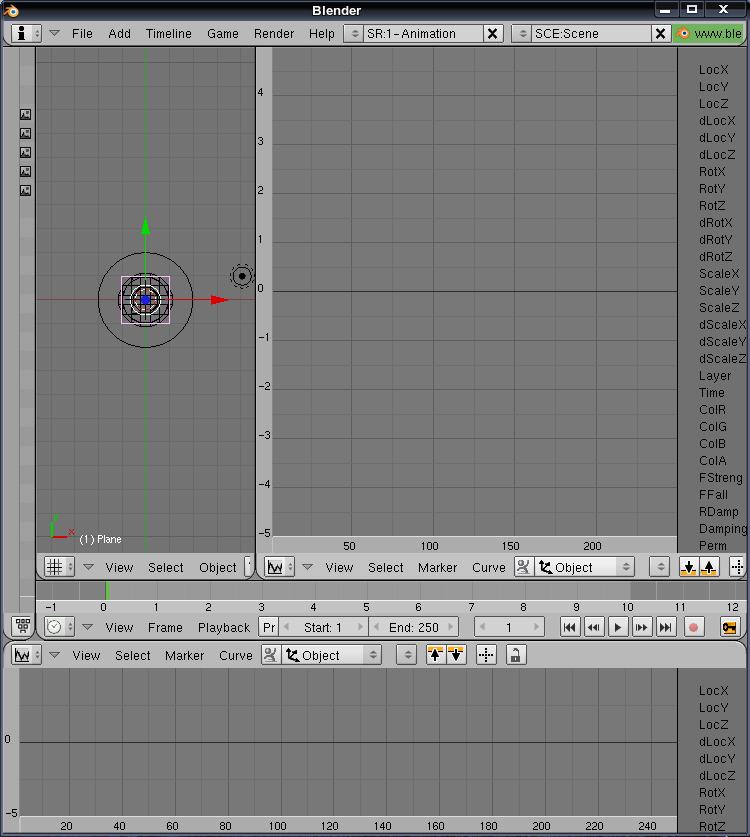Viewport: 750px width, 837px height.
Task: Paste curves with up-arrow icon, upper IPO
Action: (x=709, y=567)
